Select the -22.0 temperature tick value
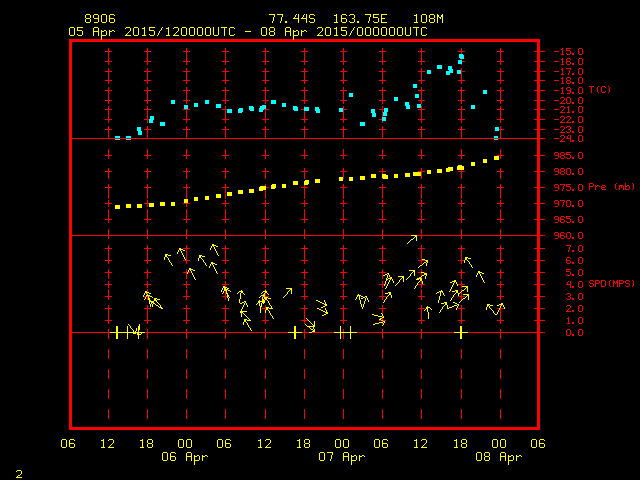The image size is (640, 480). tap(569, 120)
